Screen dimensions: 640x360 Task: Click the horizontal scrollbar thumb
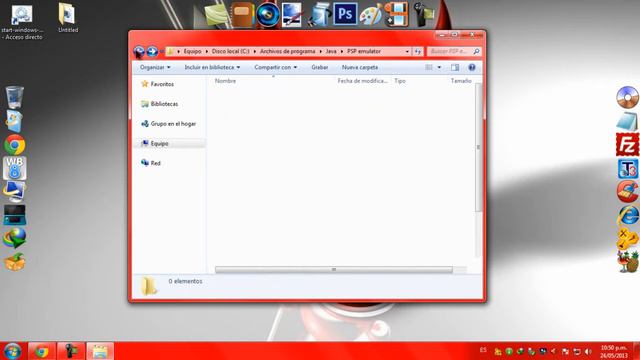(333, 269)
